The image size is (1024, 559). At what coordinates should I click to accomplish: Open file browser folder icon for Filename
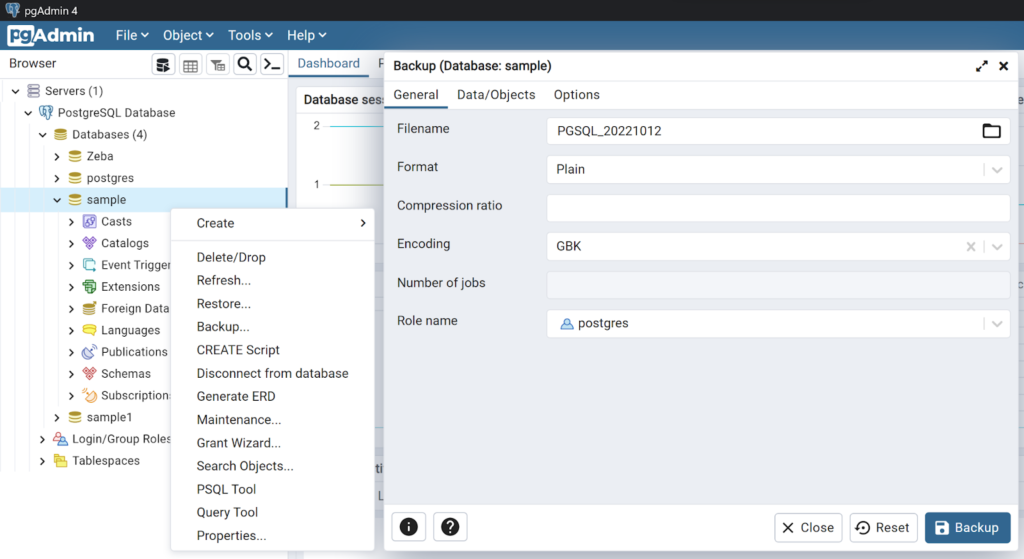991,131
